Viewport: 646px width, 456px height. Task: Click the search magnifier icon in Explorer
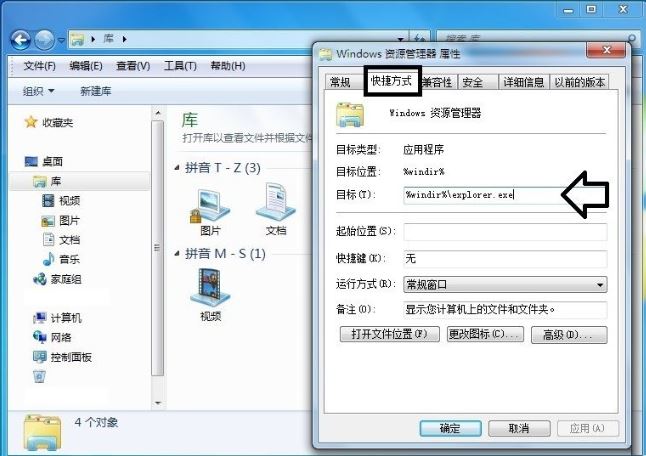coord(631,39)
